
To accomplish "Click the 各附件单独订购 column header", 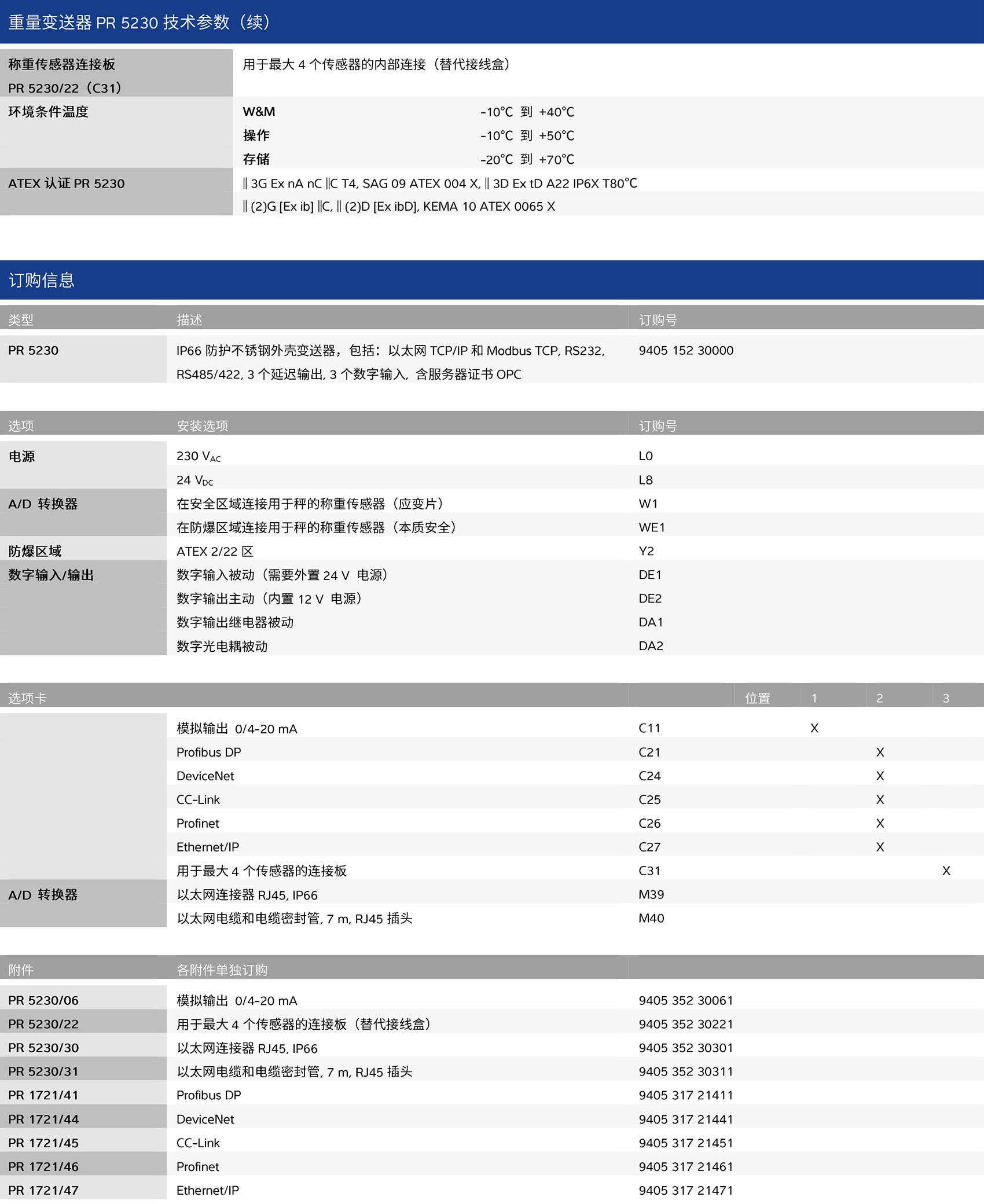I will (222, 970).
